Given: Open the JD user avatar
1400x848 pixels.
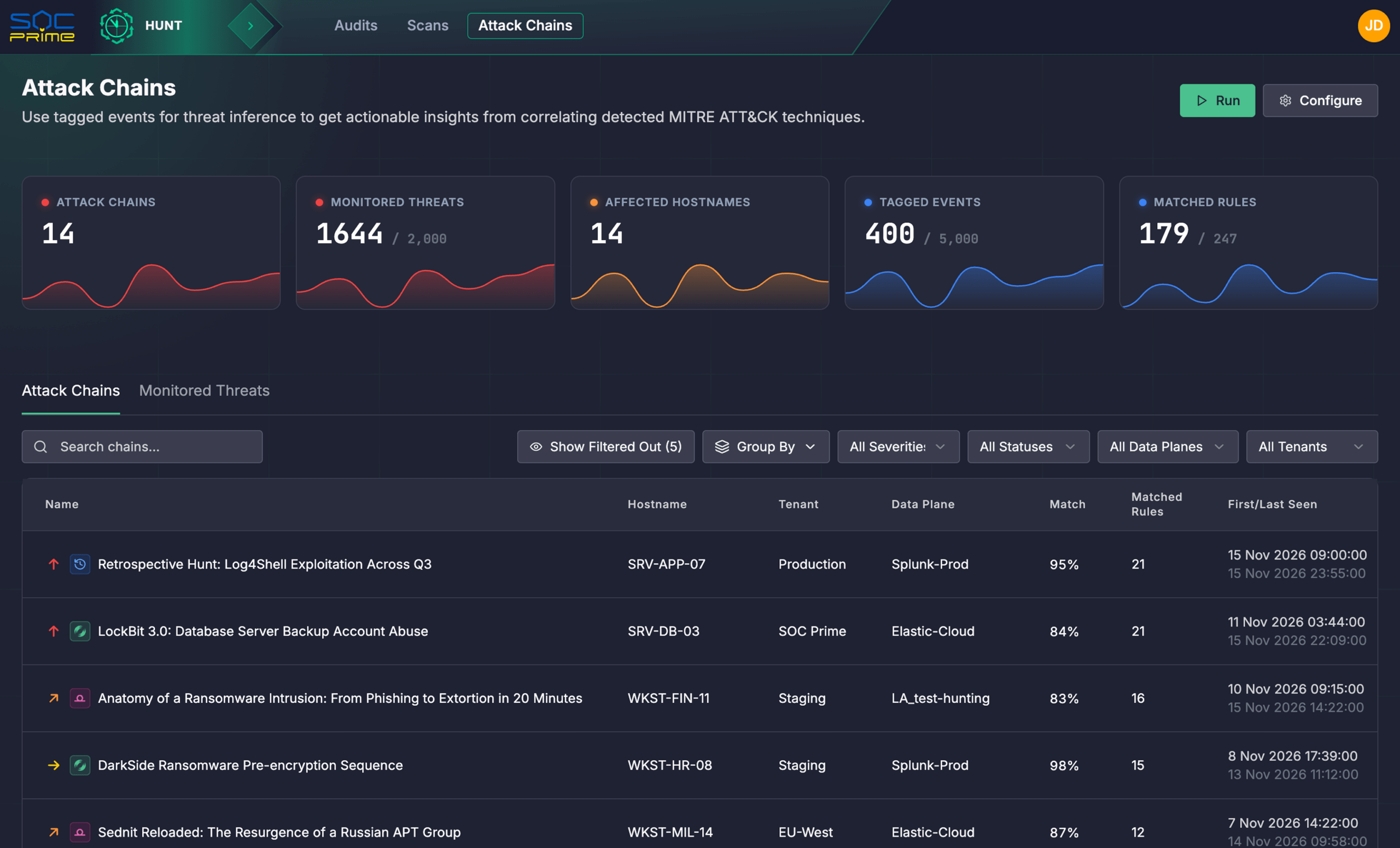Looking at the screenshot, I should click(1373, 26).
